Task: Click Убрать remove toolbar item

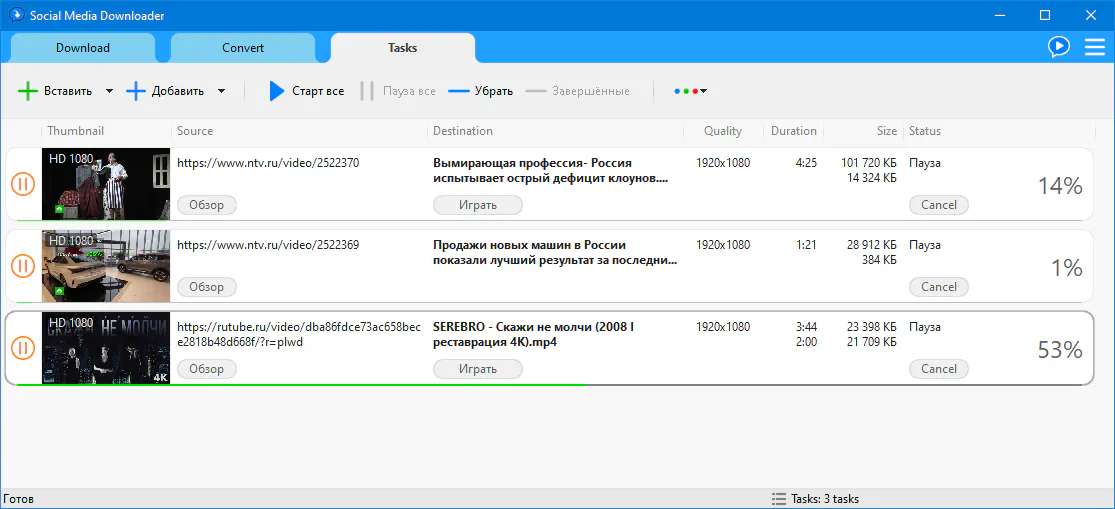Action: (x=480, y=91)
